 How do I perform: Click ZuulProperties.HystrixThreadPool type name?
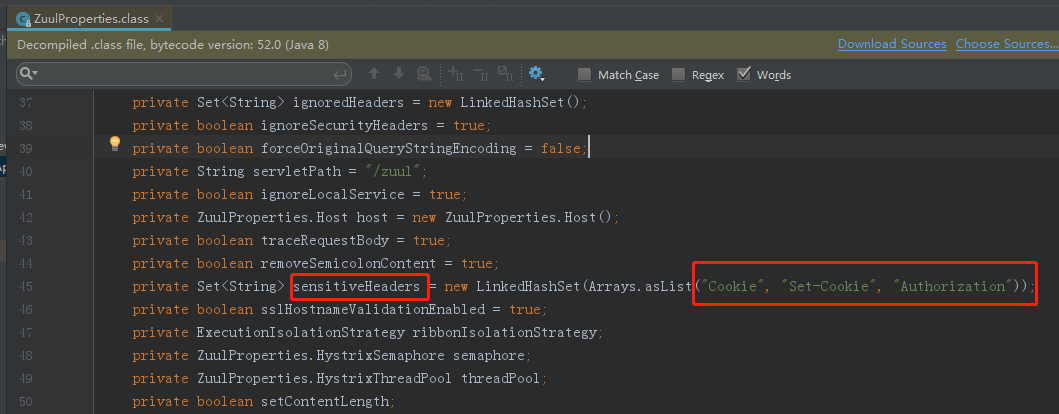[325, 378]
